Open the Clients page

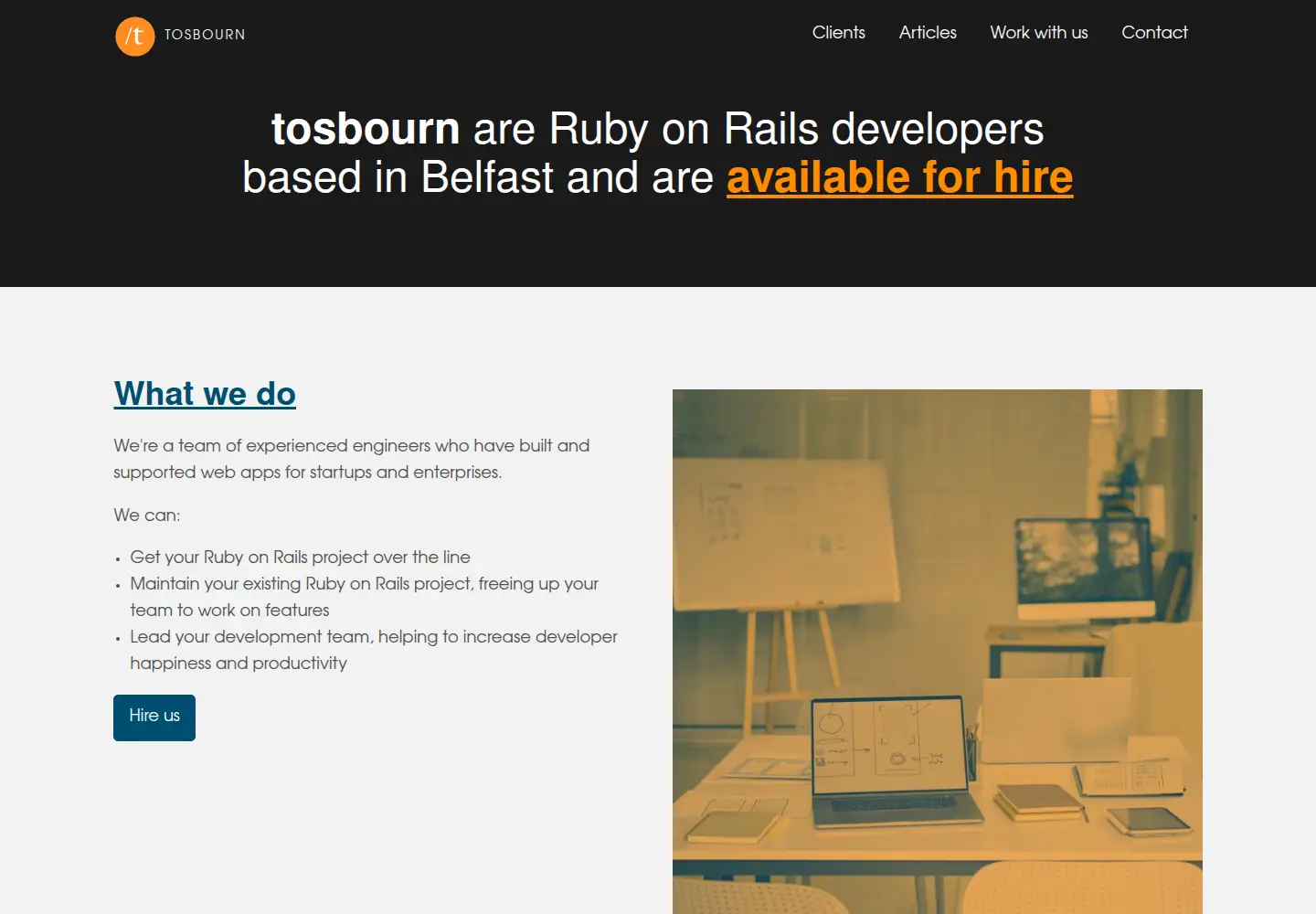(839, 32)
